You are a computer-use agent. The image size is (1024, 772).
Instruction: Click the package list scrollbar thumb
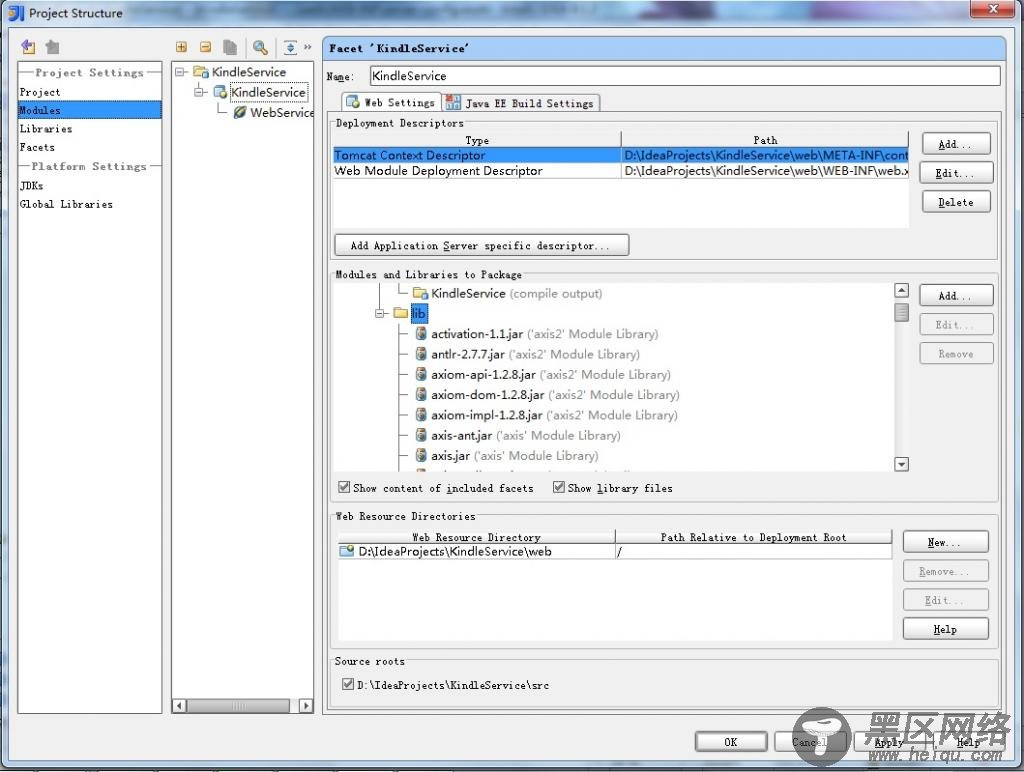(x=901, y=312)
